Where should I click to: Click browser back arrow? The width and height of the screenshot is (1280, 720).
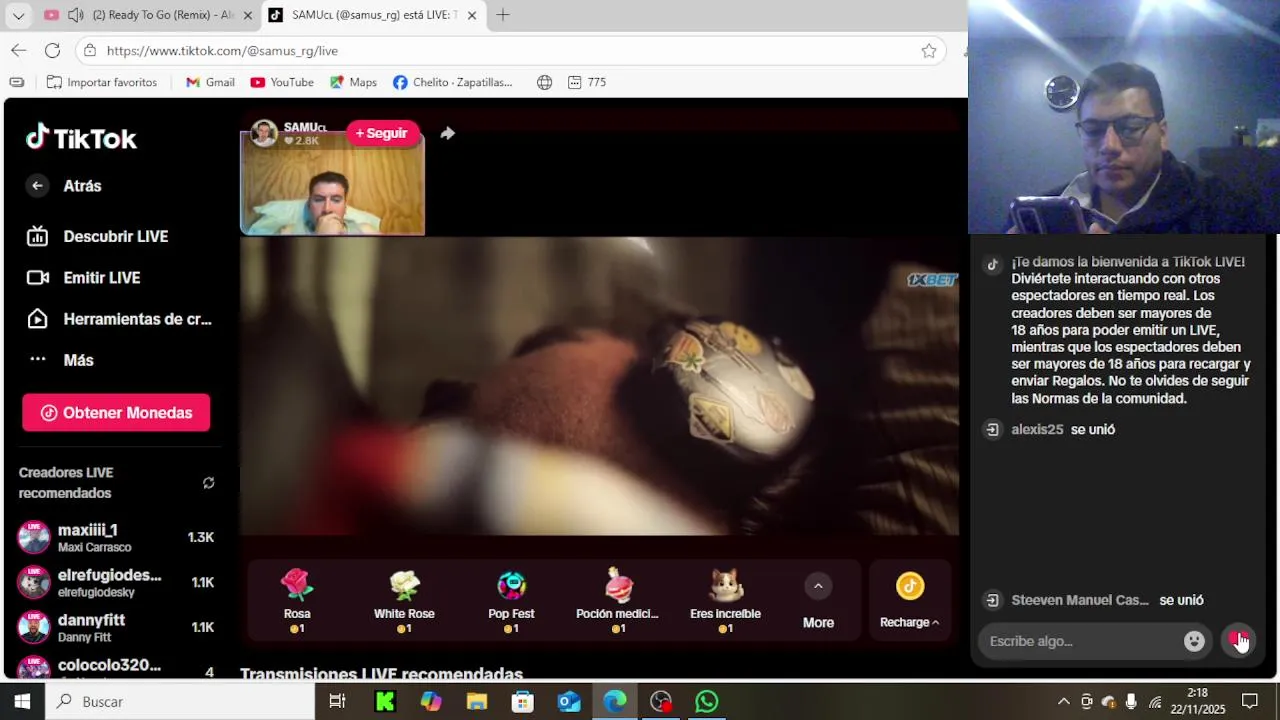click(x=19, y=50)
